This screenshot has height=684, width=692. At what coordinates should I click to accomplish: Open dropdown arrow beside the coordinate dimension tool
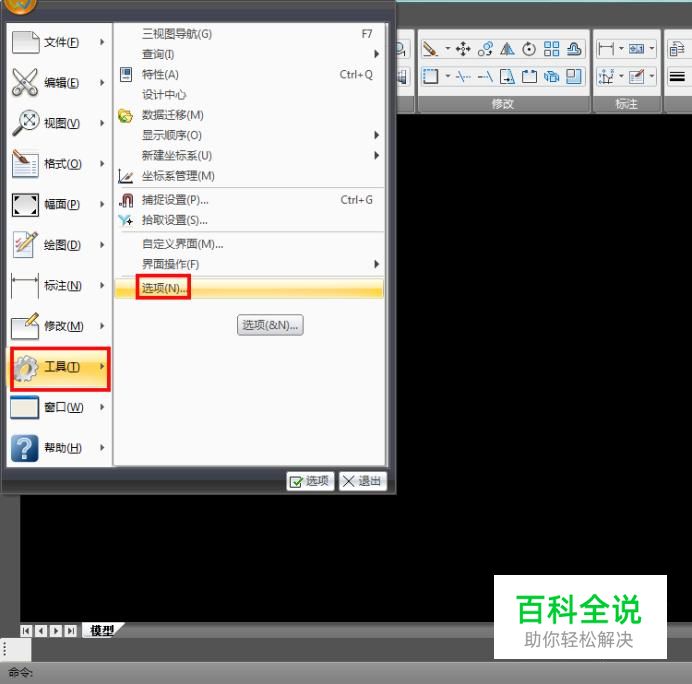tap(621, 76)
